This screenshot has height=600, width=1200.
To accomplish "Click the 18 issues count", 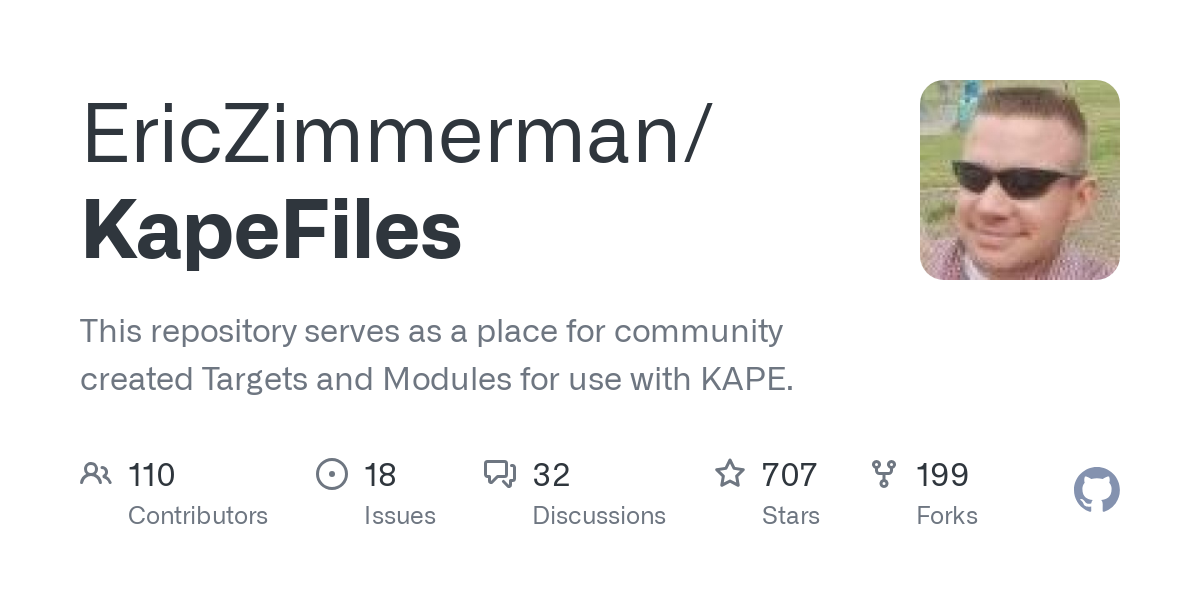I will (x=380, y=475).
